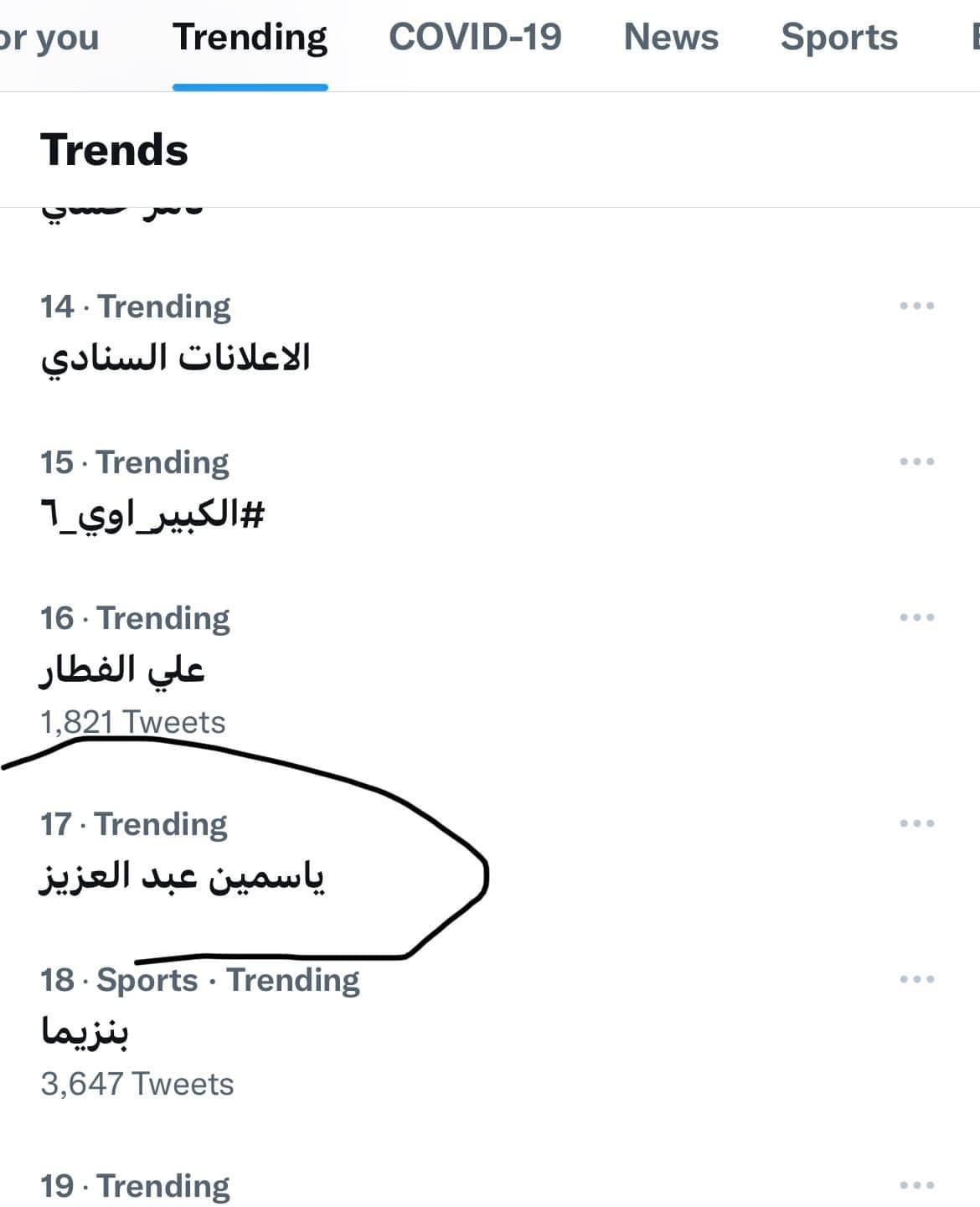The height and width of the screenshot is (1207, 980).
Task: Click the 19 · Trending label
Action: coord(135,1186)
